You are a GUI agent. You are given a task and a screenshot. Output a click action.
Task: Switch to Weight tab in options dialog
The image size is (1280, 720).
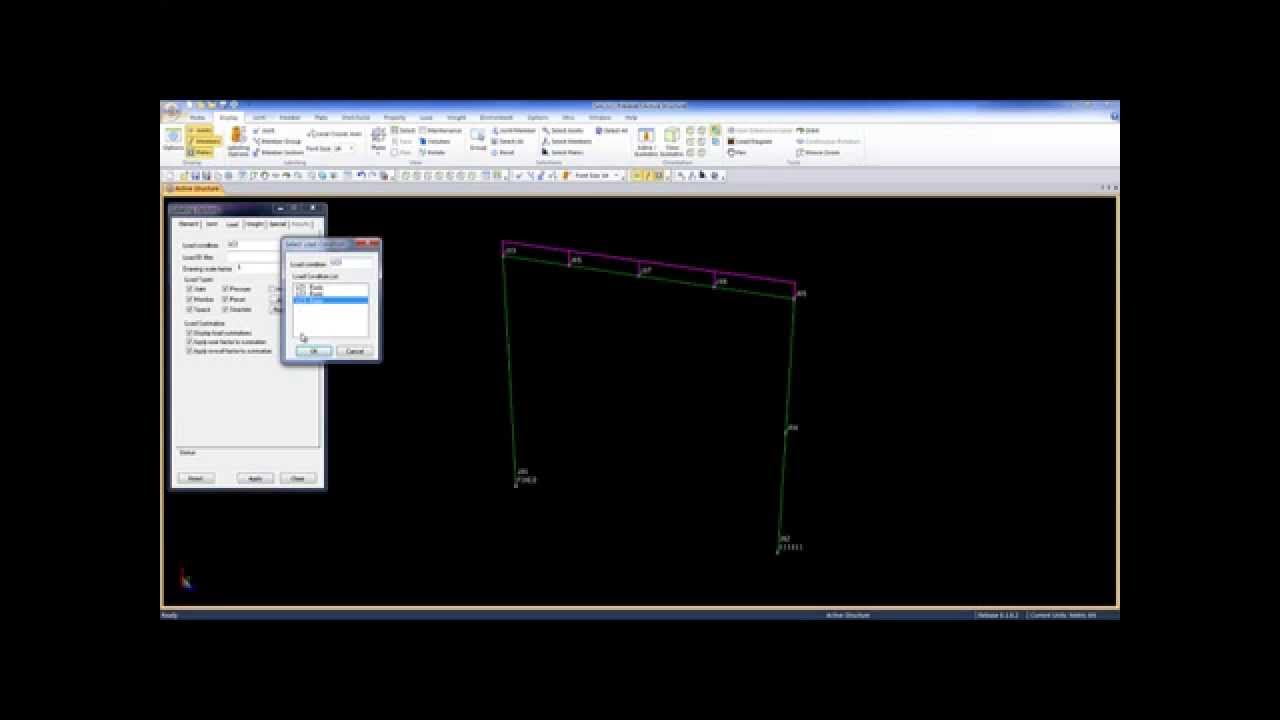point(255,224)
